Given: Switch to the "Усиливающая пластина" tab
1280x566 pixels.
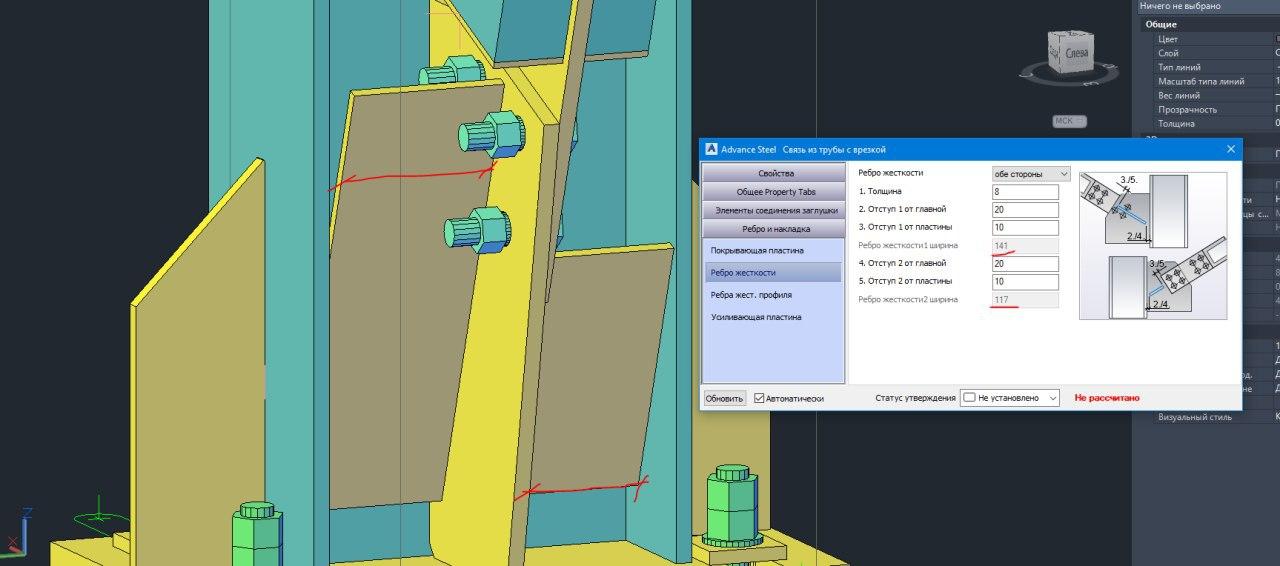Looking at the screenshot, I should 756,317.
